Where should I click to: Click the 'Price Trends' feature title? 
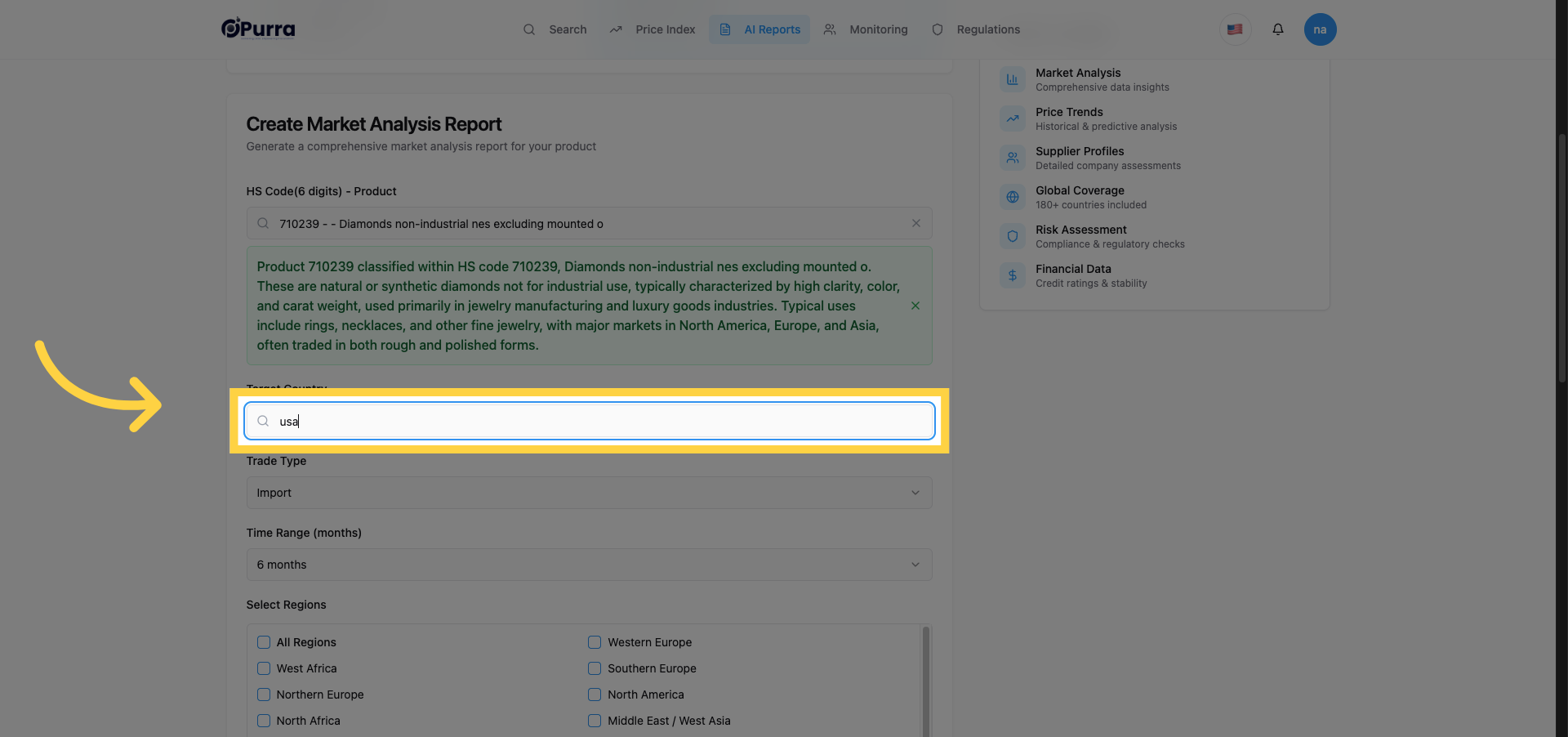click(x=1069, y=112)
